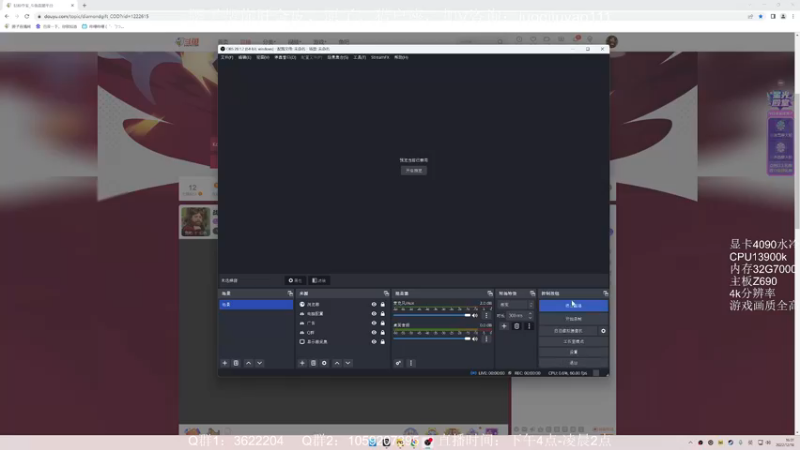Remove selected source with trash icon
The height and width of the screenshot is (450, 800).
click(x=313, y=363)
